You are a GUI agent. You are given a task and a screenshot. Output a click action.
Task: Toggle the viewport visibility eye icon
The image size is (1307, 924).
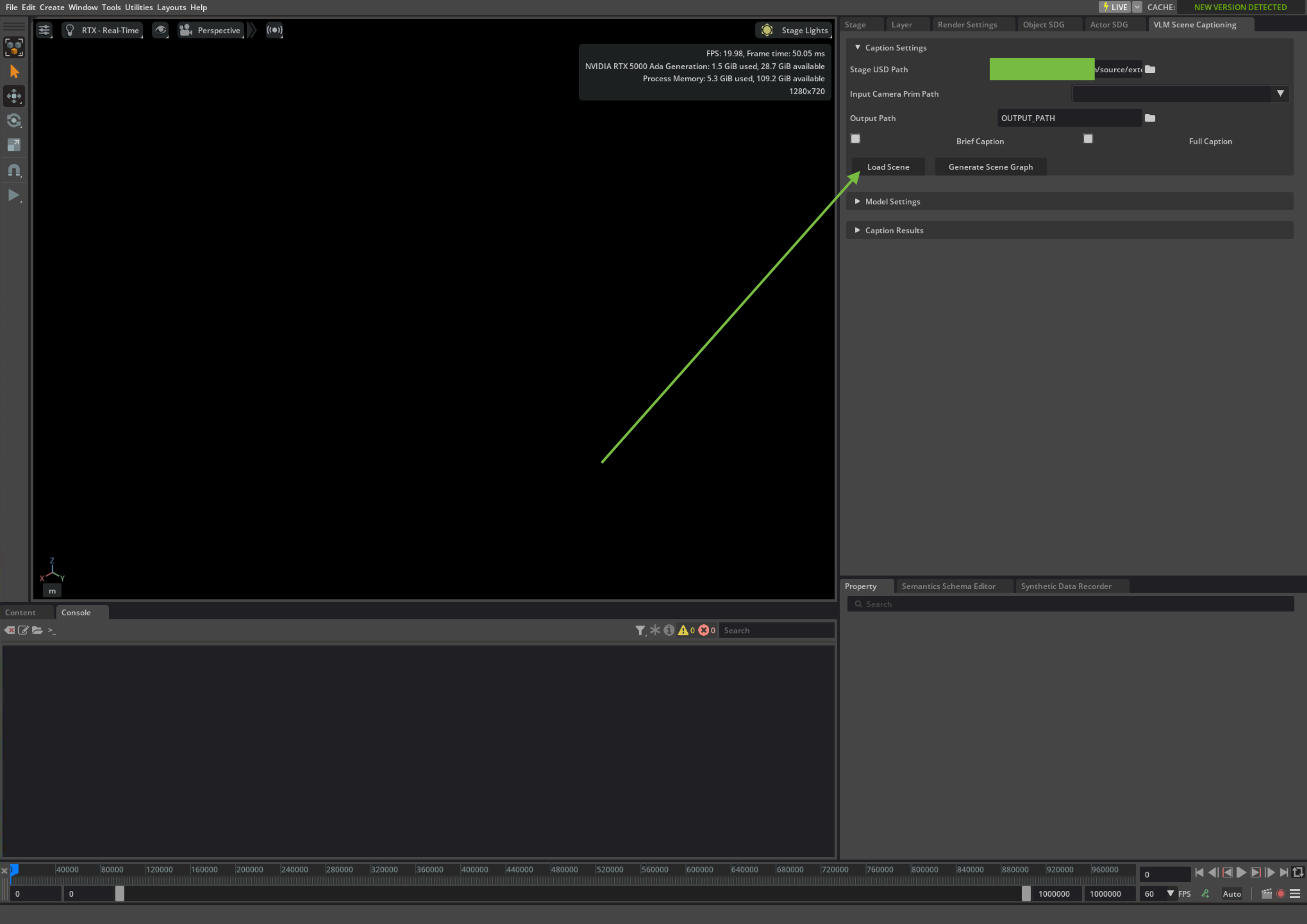click(160, 29)
